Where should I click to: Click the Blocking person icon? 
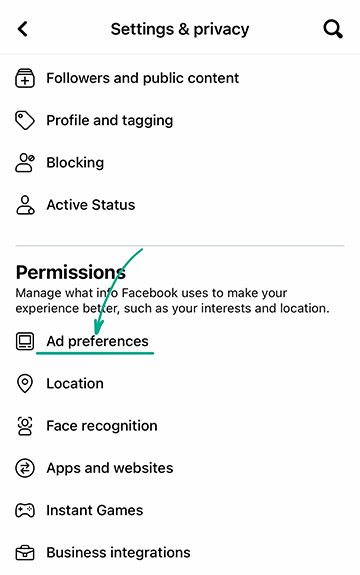click(25, 163)
